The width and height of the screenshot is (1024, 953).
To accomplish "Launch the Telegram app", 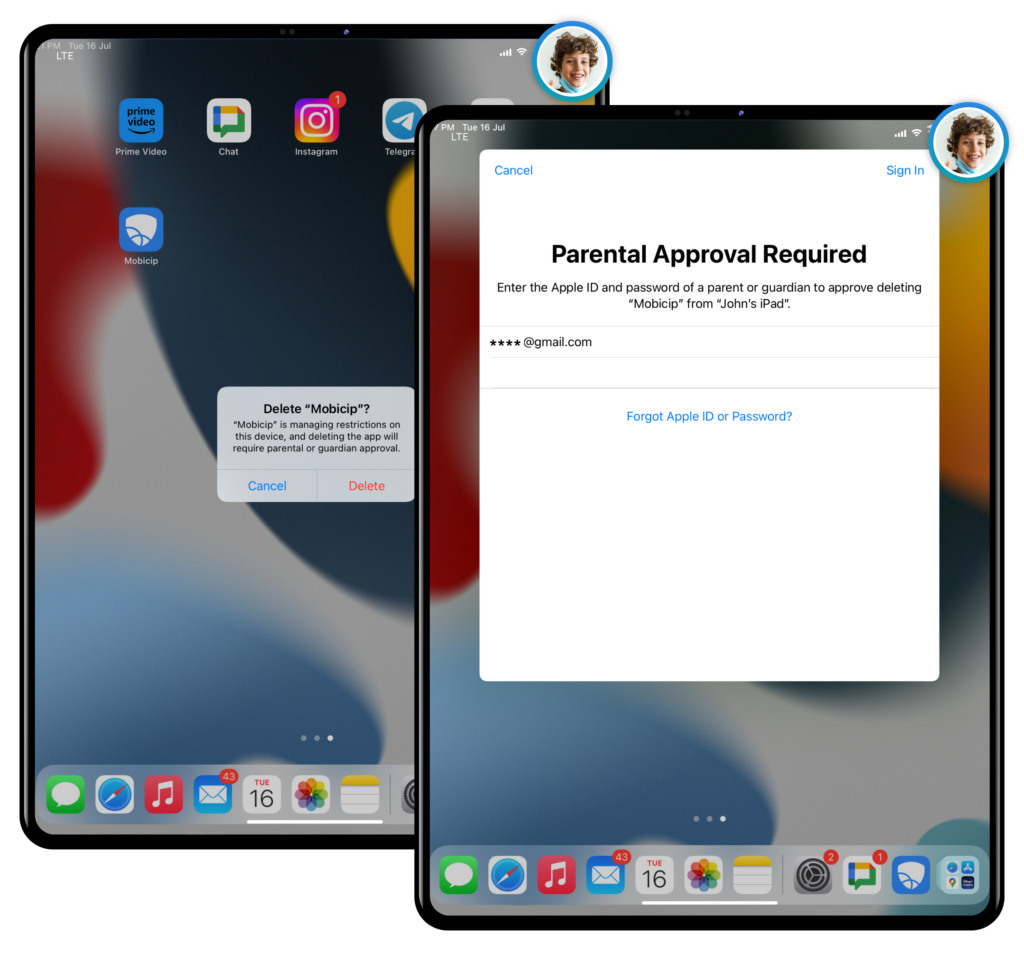I will click(x=402, y=121).
